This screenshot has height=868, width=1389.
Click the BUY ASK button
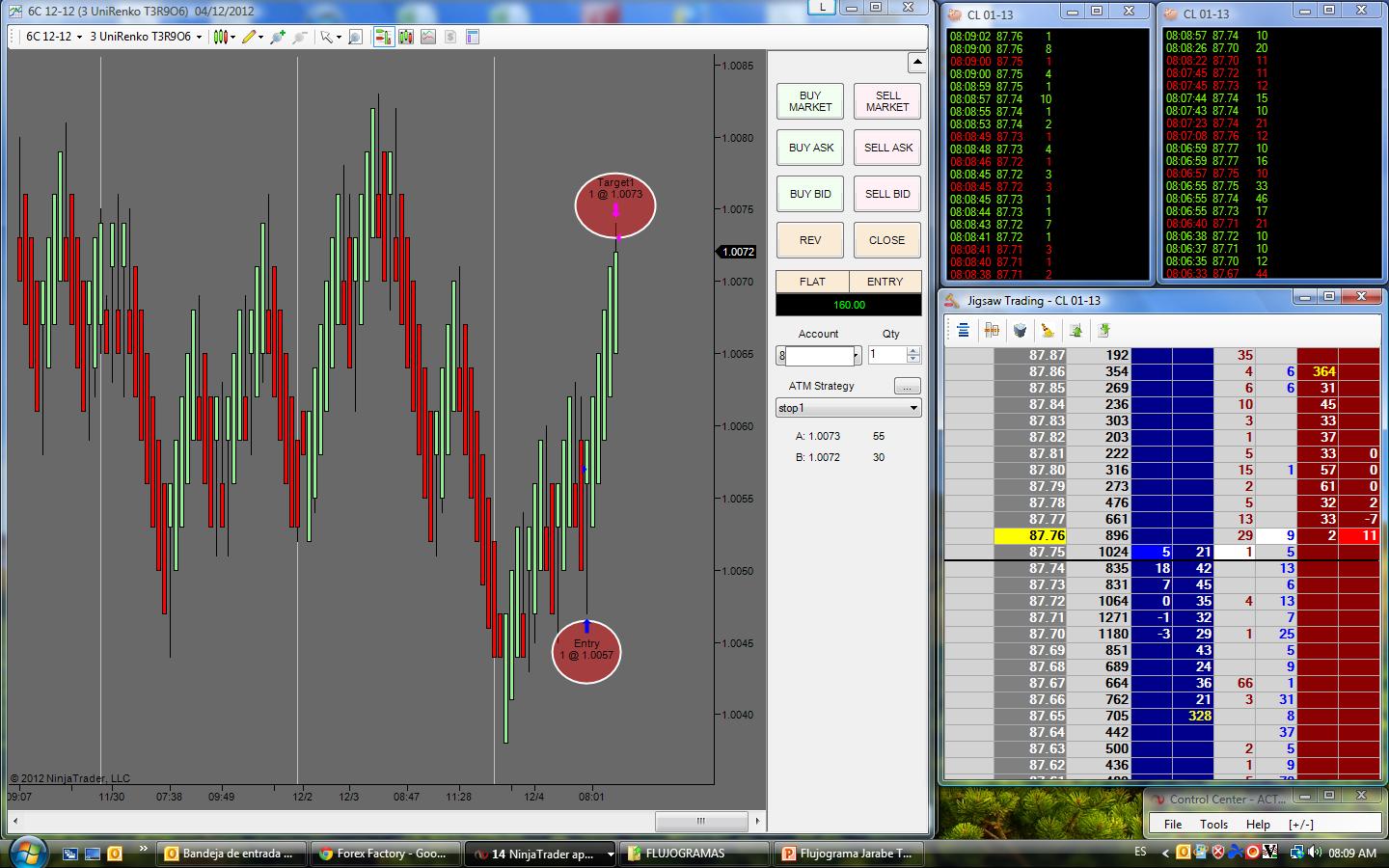pos(810,148)
